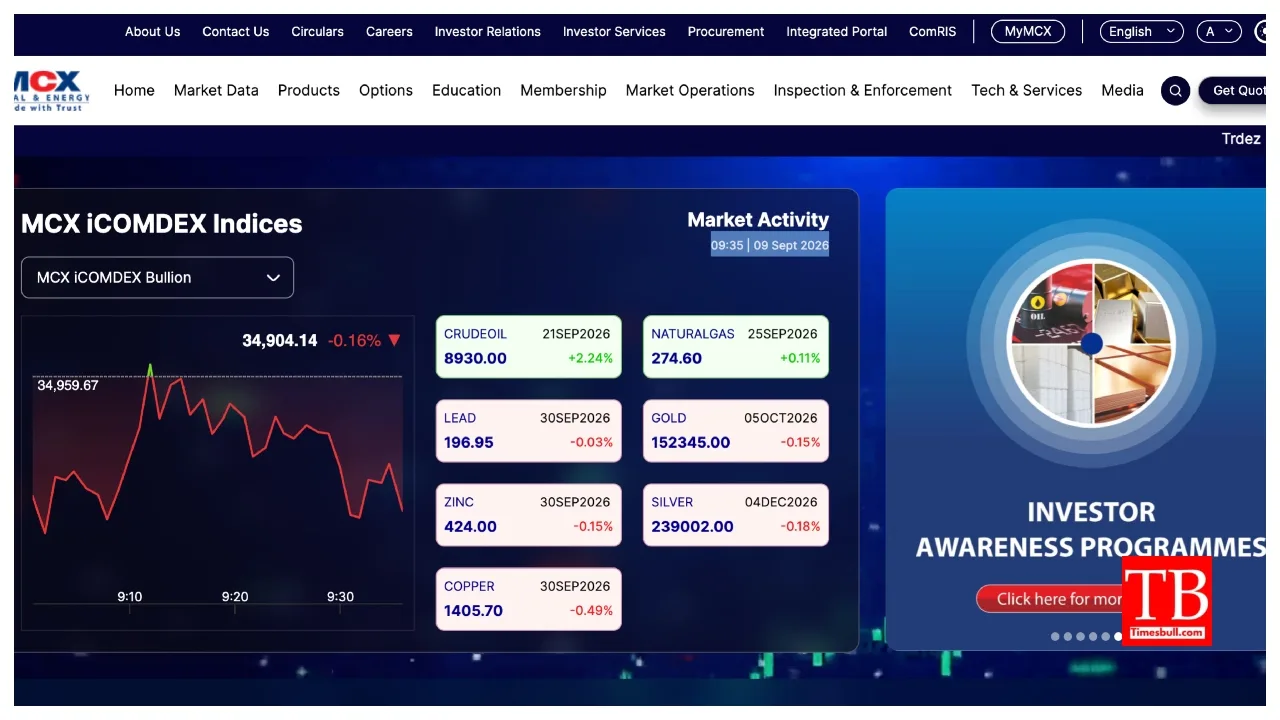Viewport: 1280px width, 720px height.
Task: Select the SILVER 04DEC2026 card
Action: (736, 515)
